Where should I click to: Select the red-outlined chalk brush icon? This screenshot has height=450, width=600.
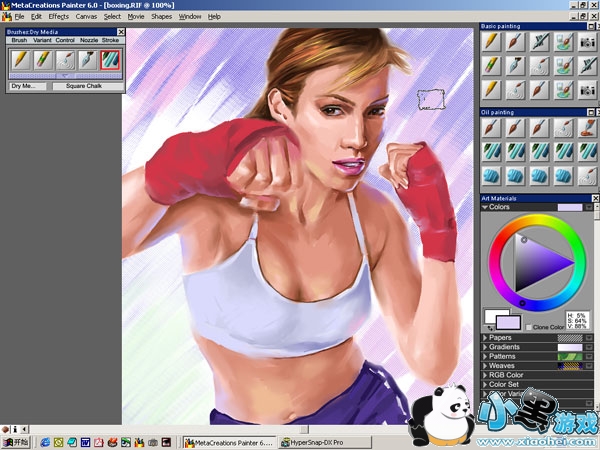tap(110, 60)
